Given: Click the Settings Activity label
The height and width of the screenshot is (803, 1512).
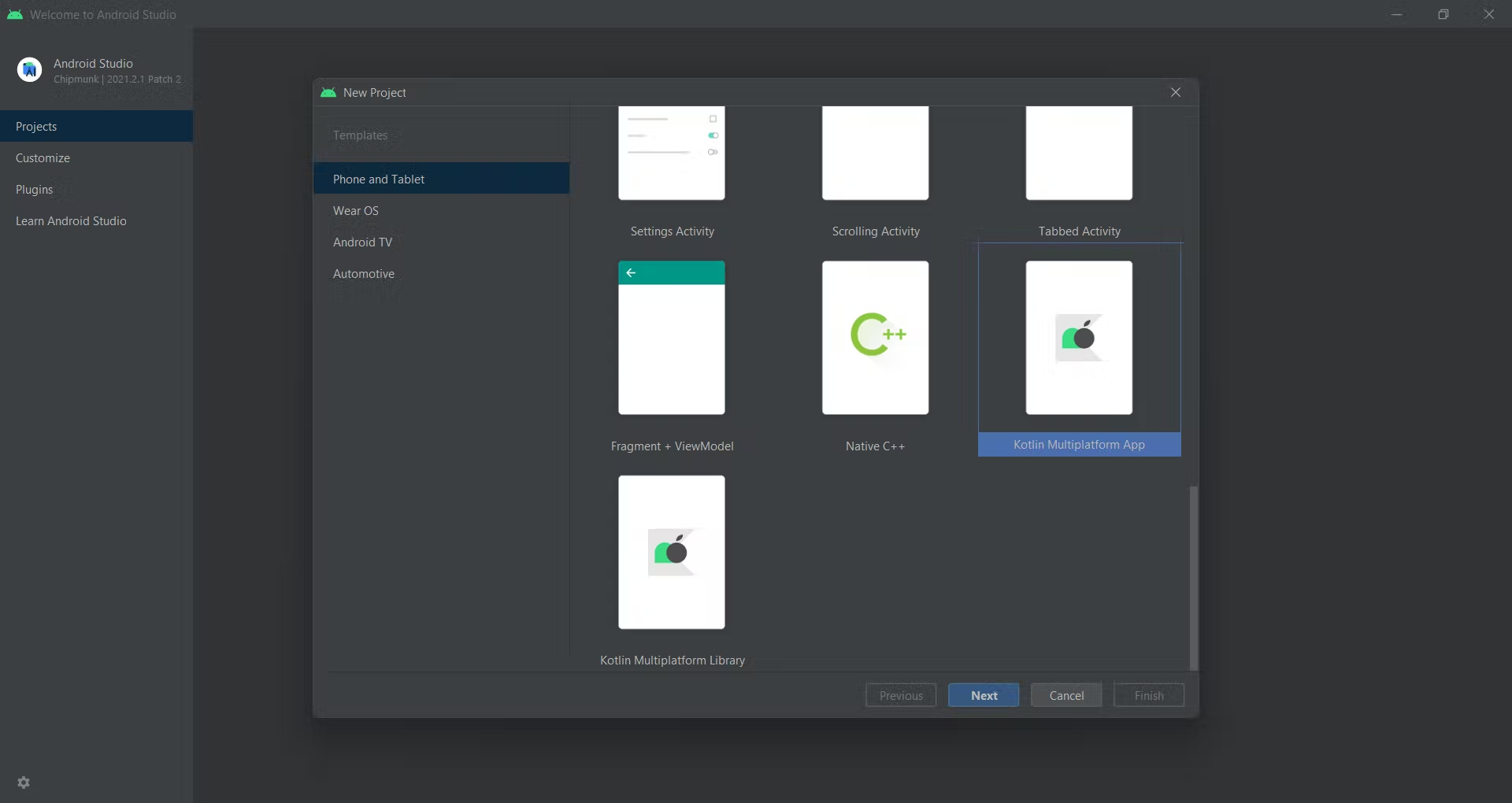Looking at the screenshot, I should (x=672, y=231).
